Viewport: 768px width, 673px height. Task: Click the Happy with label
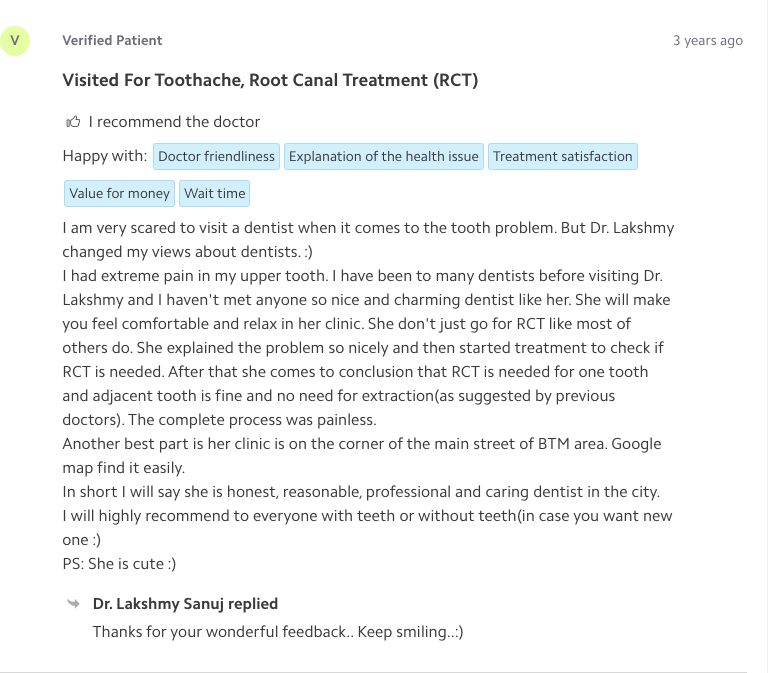[x=105, y=157]
